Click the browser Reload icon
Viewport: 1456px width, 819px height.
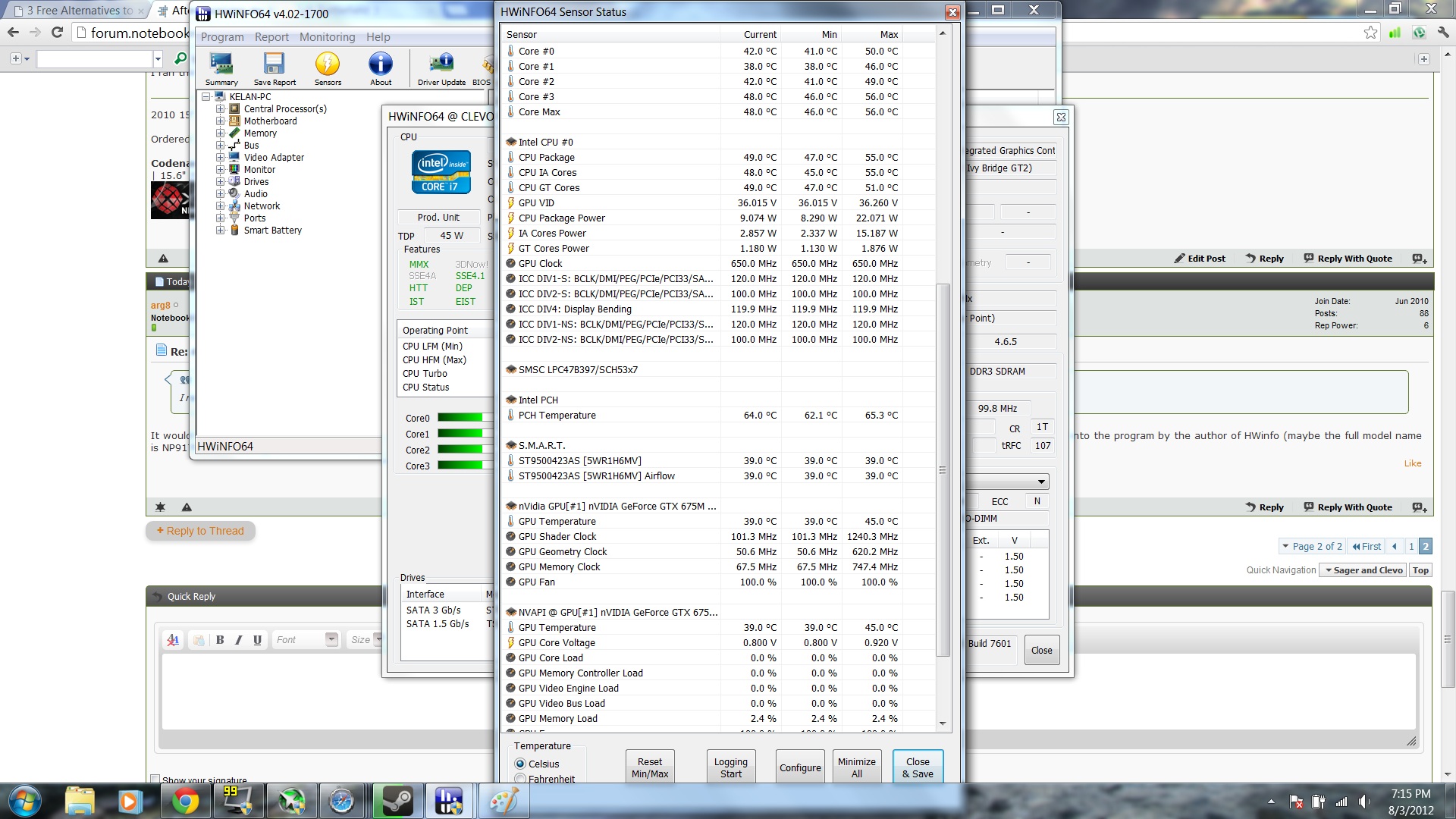pos(57,33)
